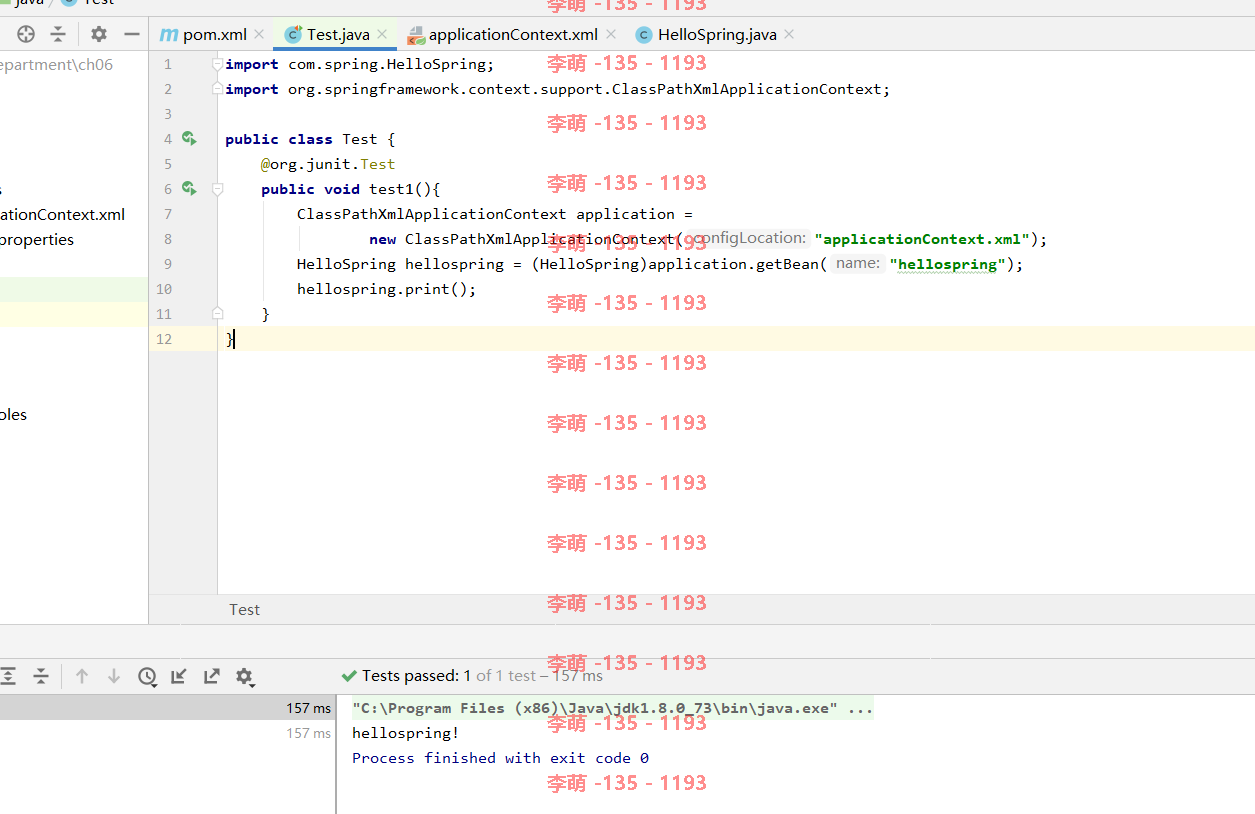Screen dimensions: 1255x814
Task: Click the fold-end marker on line 11
Action: (217, 314)
